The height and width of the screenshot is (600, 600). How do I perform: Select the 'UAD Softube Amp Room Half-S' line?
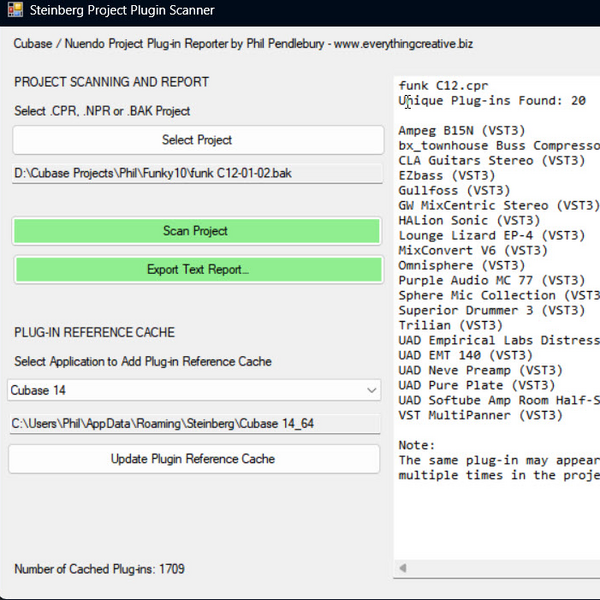point(499,400)
